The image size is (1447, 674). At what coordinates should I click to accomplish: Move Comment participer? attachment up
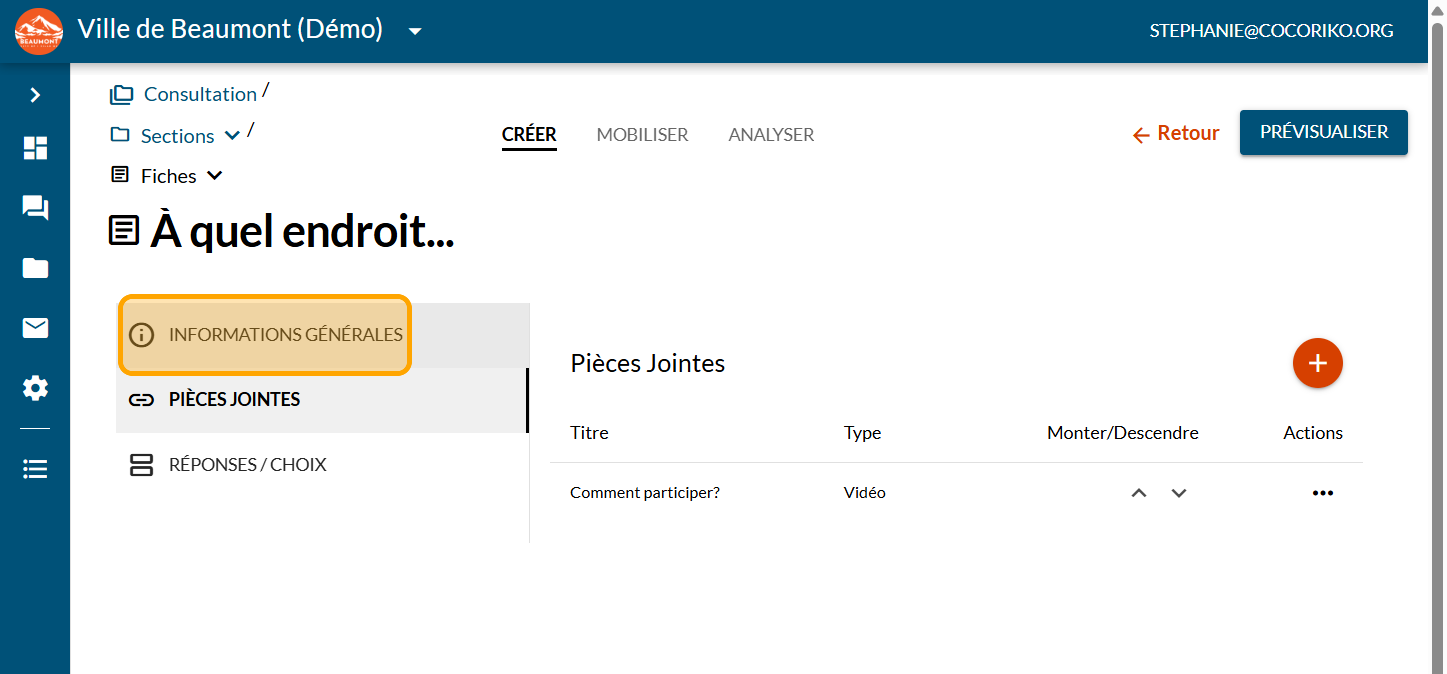point(1138,493)
